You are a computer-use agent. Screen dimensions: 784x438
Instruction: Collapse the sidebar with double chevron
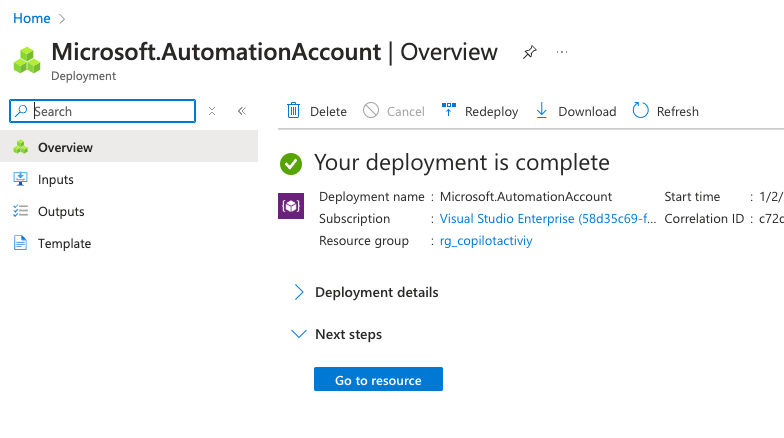pyautogui.click(x=241, y=111)
